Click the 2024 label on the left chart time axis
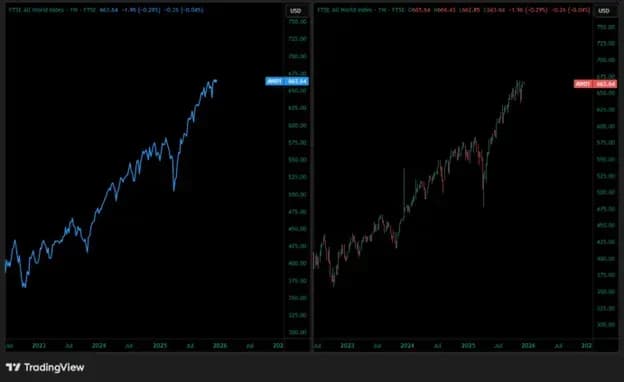Image resolution: width=624 pixels, height=382 pixels. 99,345
